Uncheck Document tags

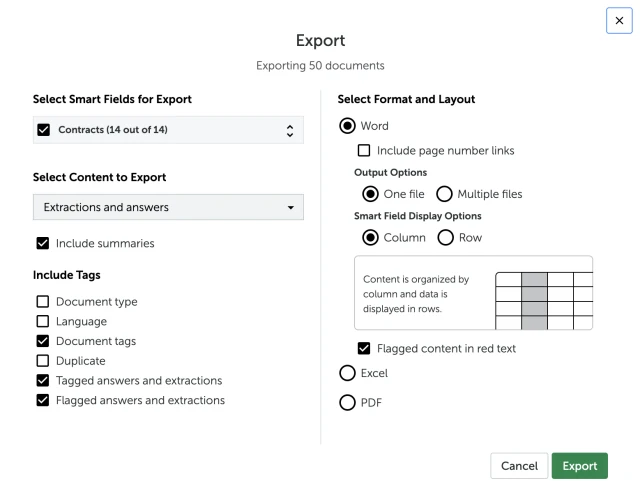(42, 341)
